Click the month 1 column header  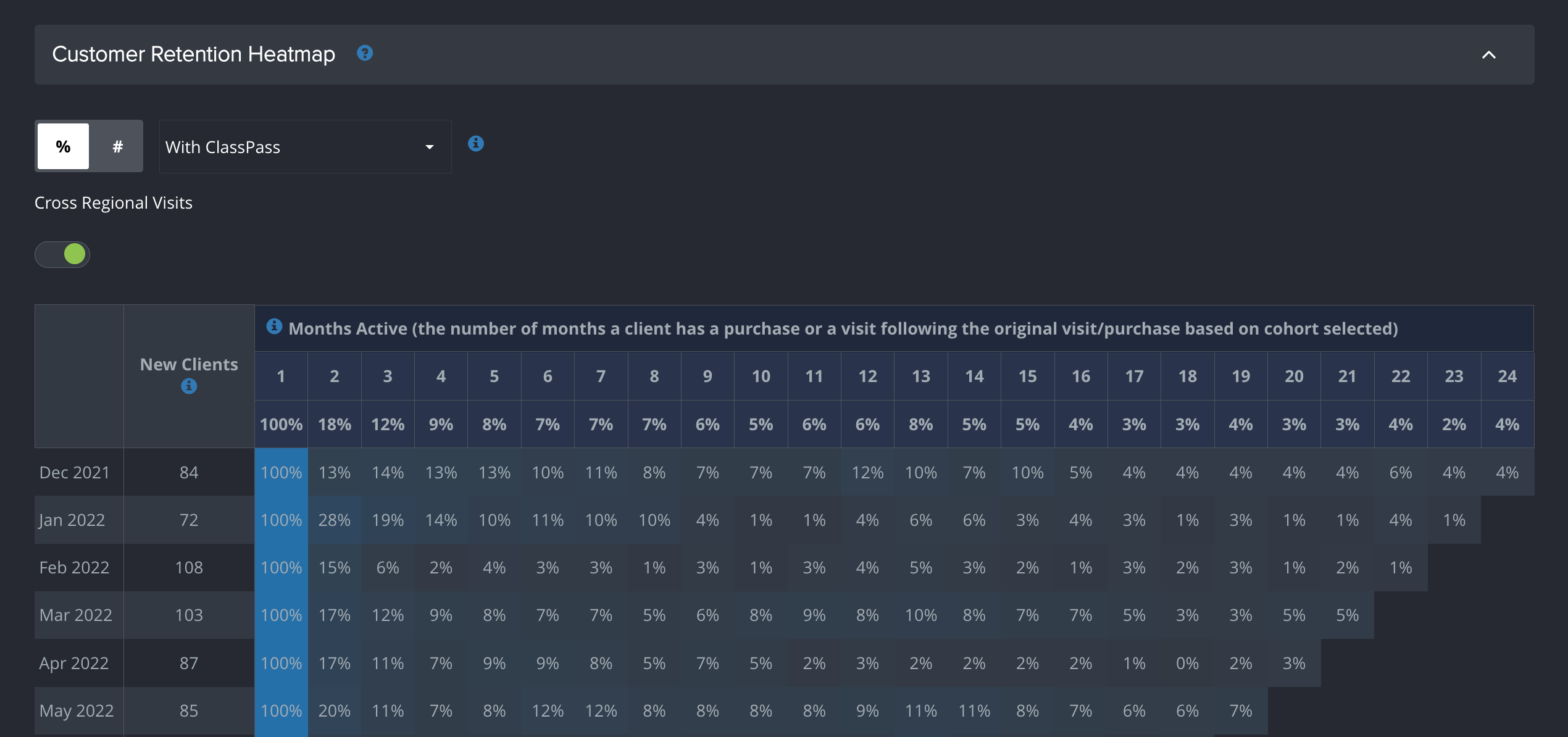[x=280, y=376]
